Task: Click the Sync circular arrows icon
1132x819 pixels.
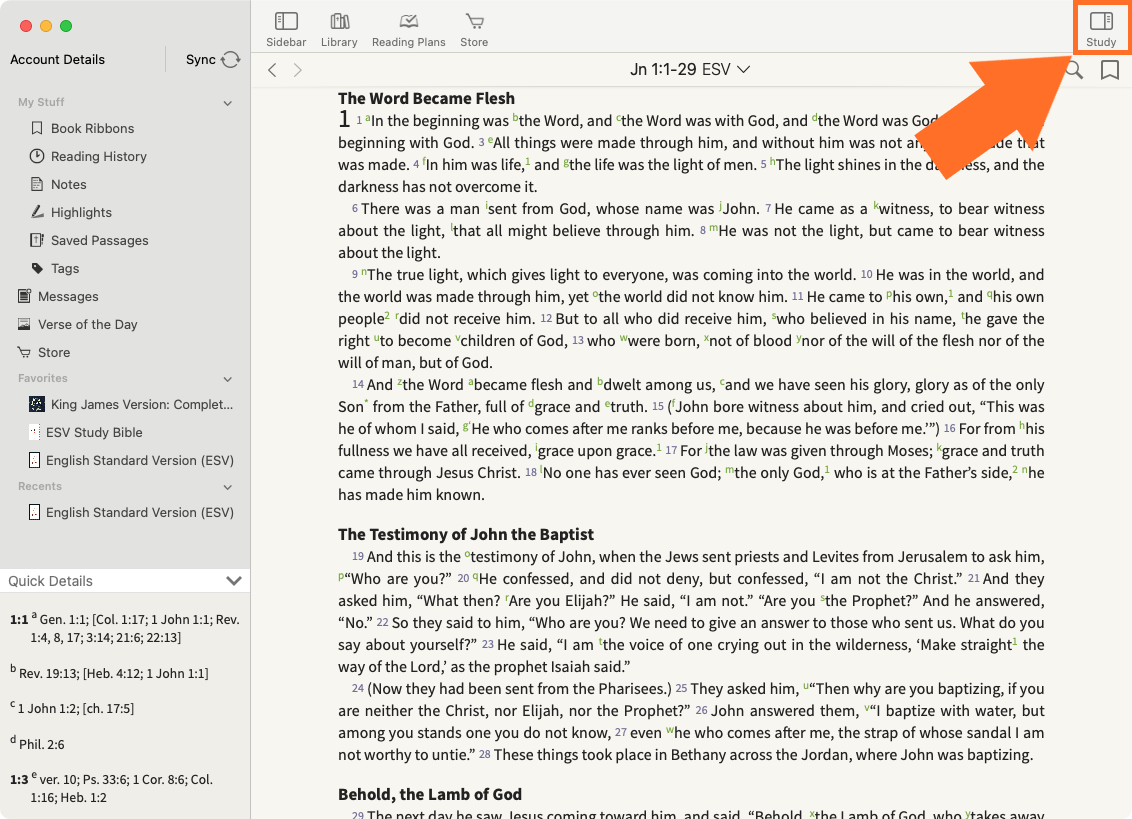Action: pyautogui.click(x=230, y=59)
